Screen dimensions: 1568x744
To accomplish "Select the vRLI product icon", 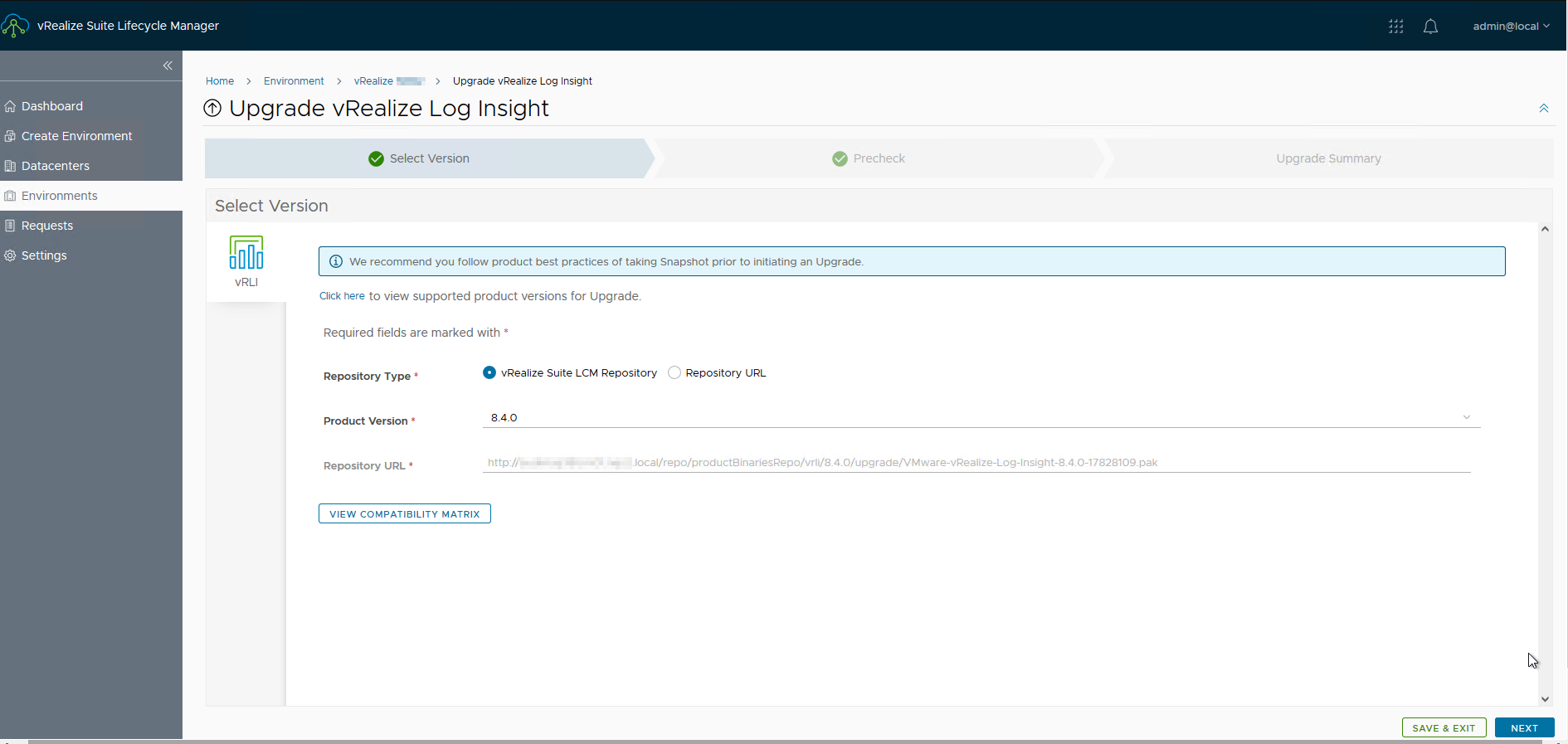I will 246,261.
